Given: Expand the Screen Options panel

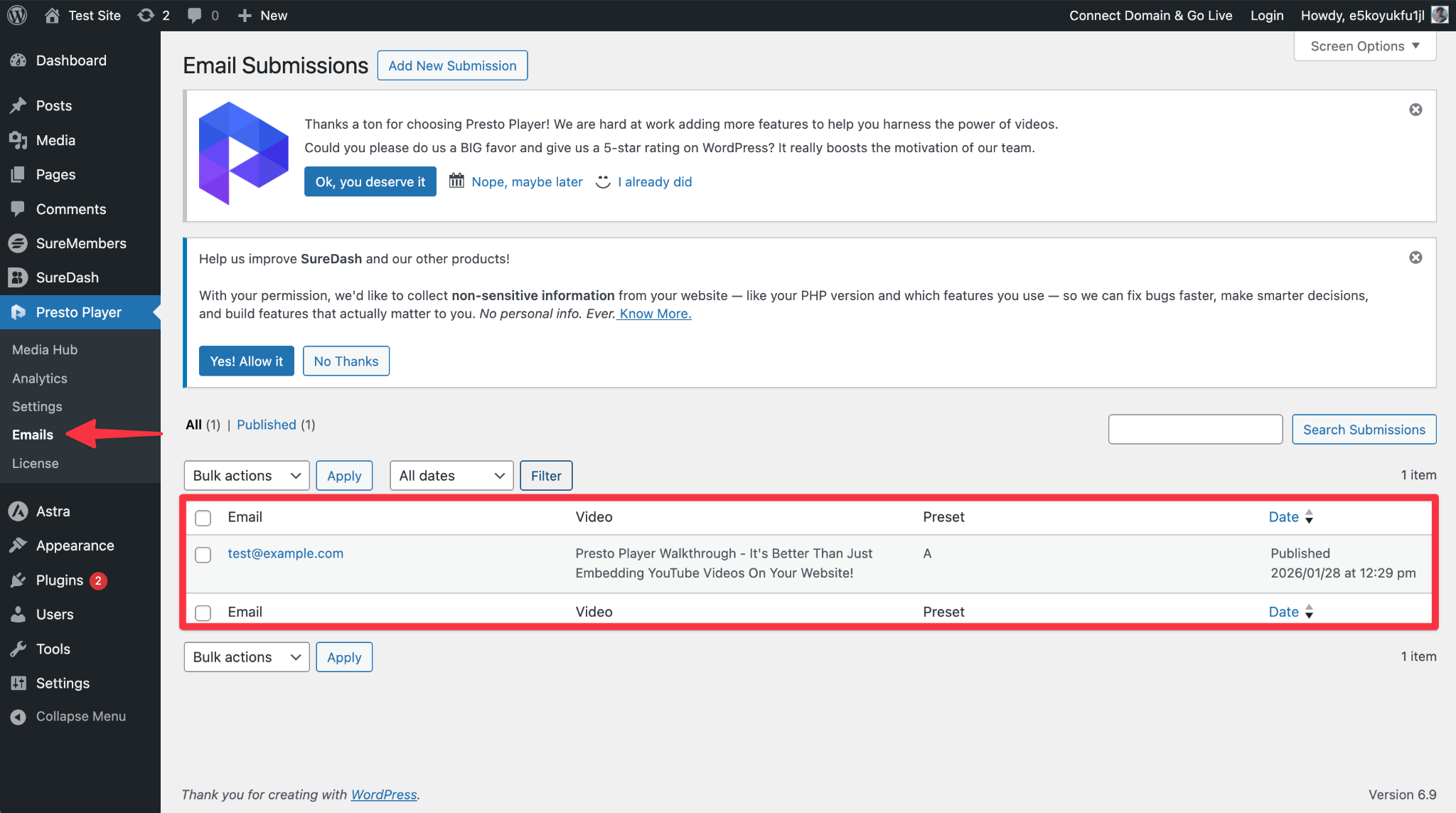Looking at the screenshot, I should (1364, 46).
